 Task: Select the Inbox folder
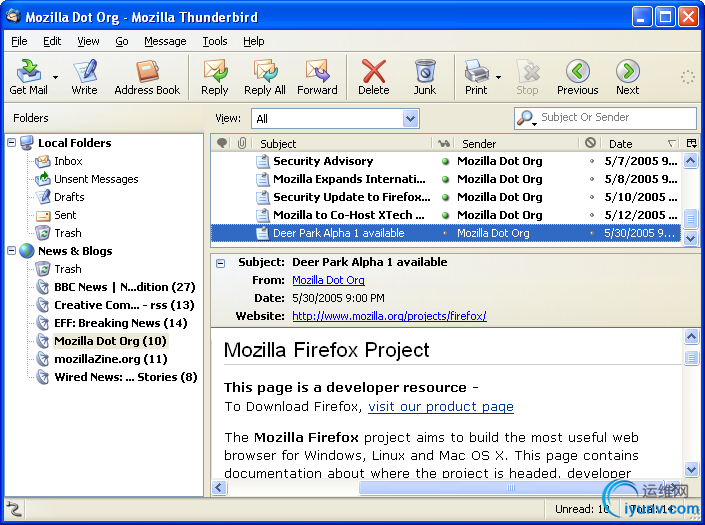coord(67,161)
